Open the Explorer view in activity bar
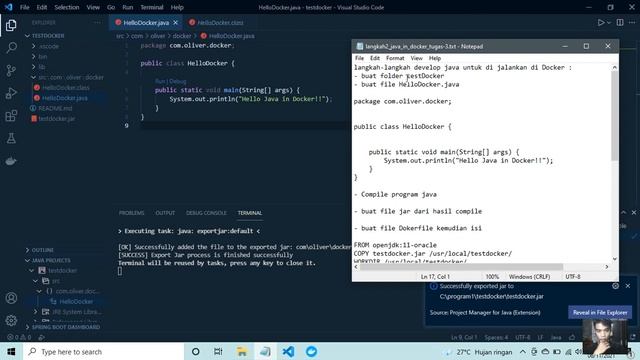The height and width of the screenshot is (360, 640). (11, 25)
